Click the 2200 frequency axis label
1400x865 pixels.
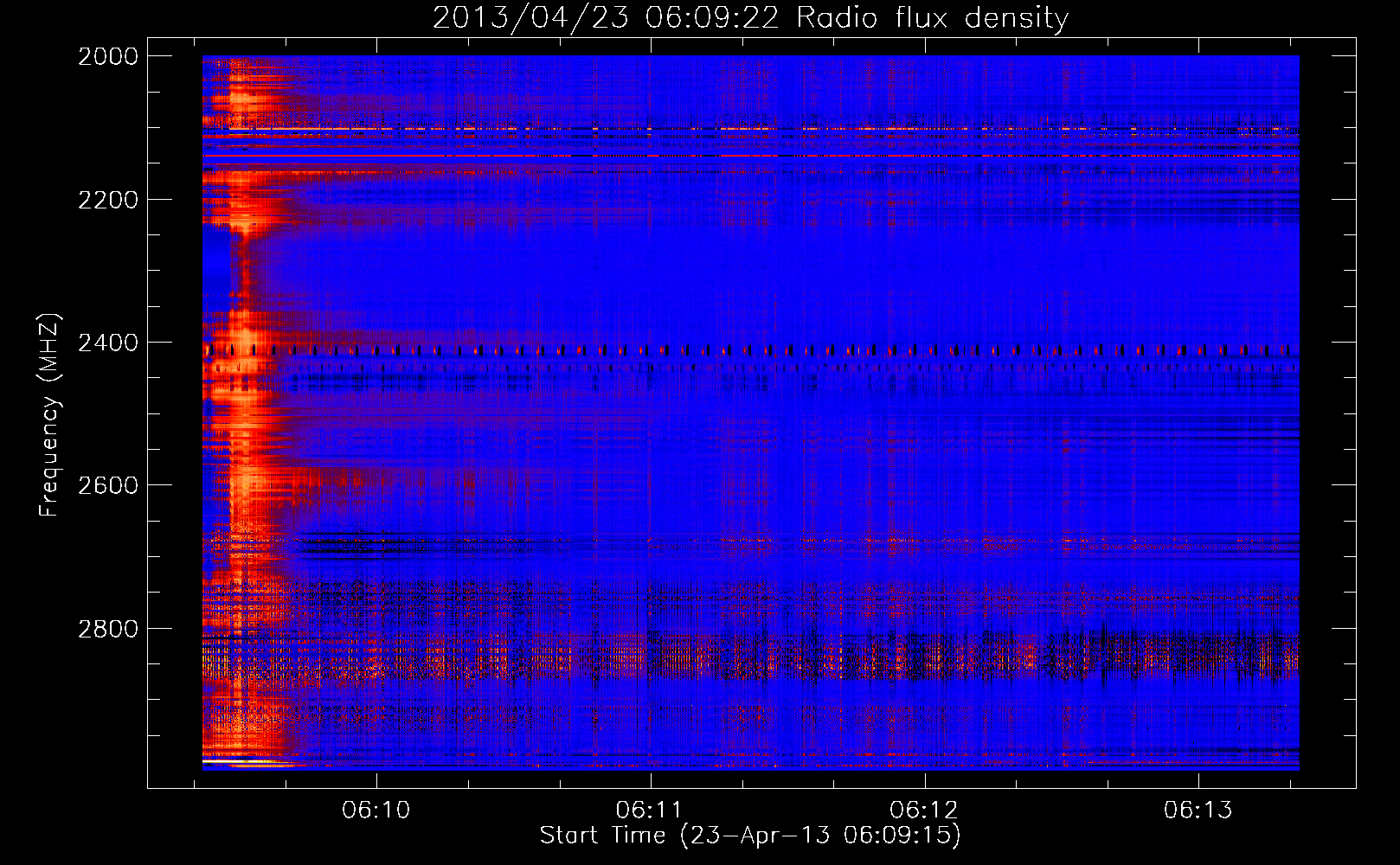[x=108, y=200]
